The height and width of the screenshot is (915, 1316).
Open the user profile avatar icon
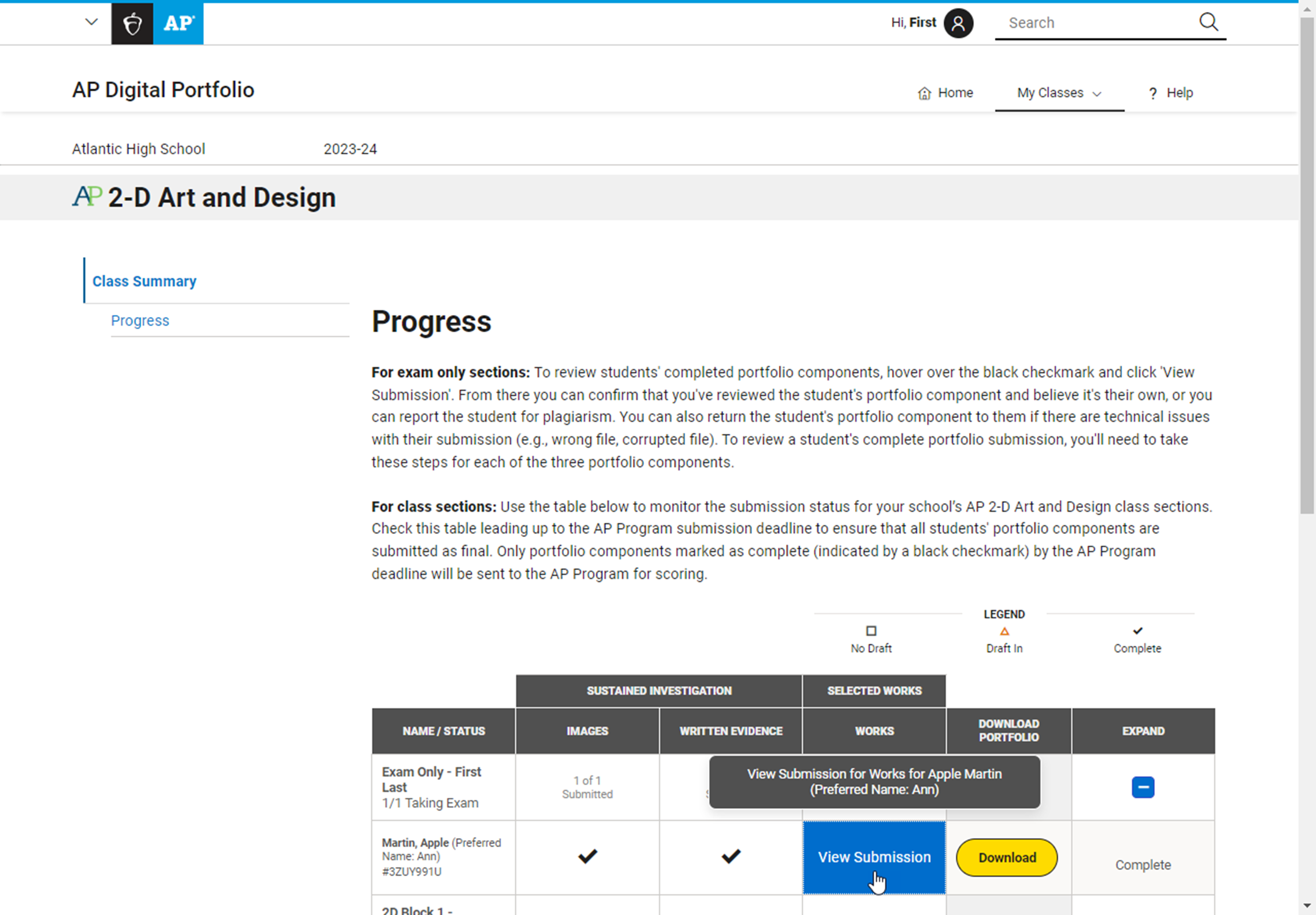[958, 23]
